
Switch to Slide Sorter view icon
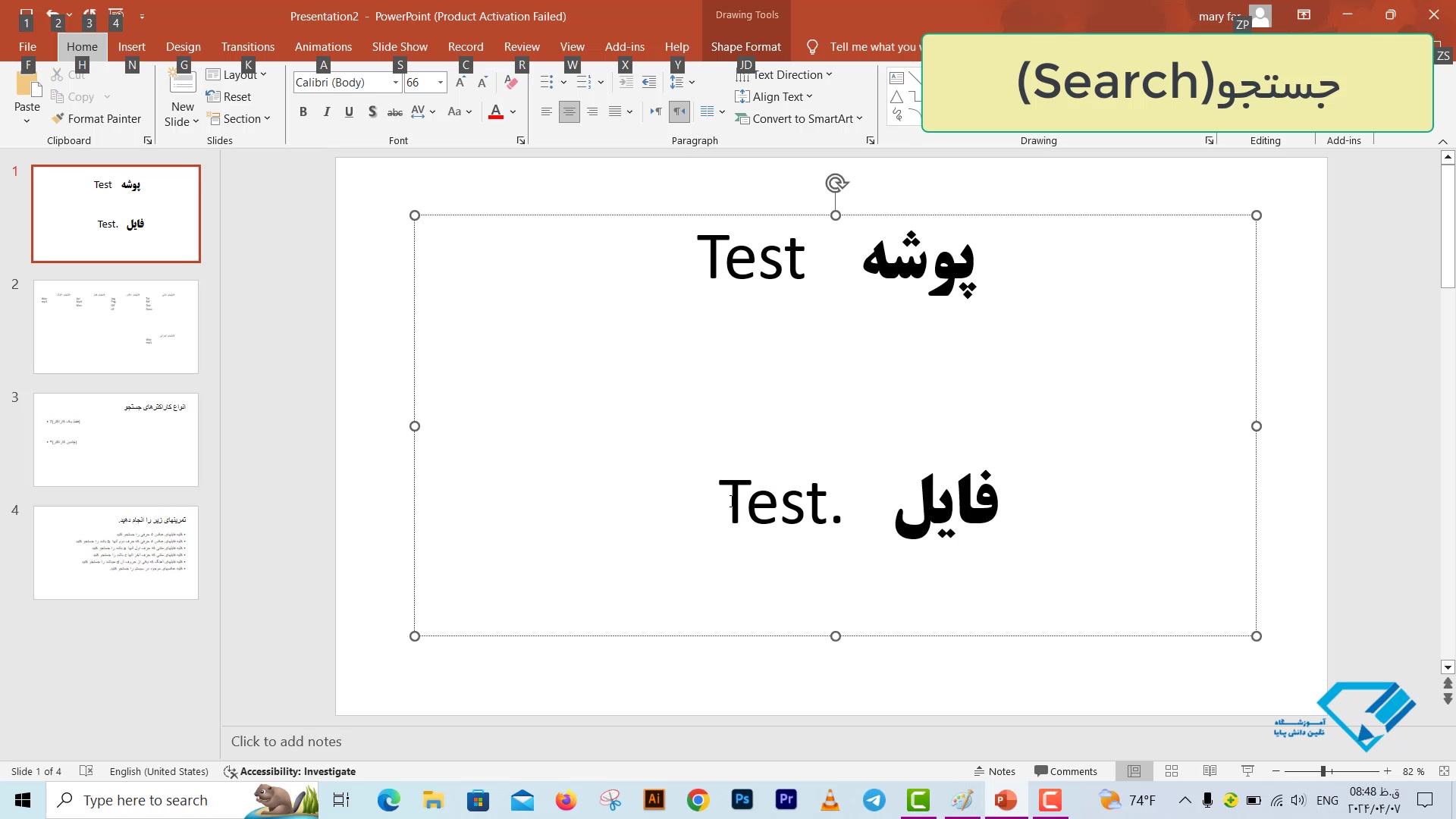pyautogui.click(x=1172, y=771)
